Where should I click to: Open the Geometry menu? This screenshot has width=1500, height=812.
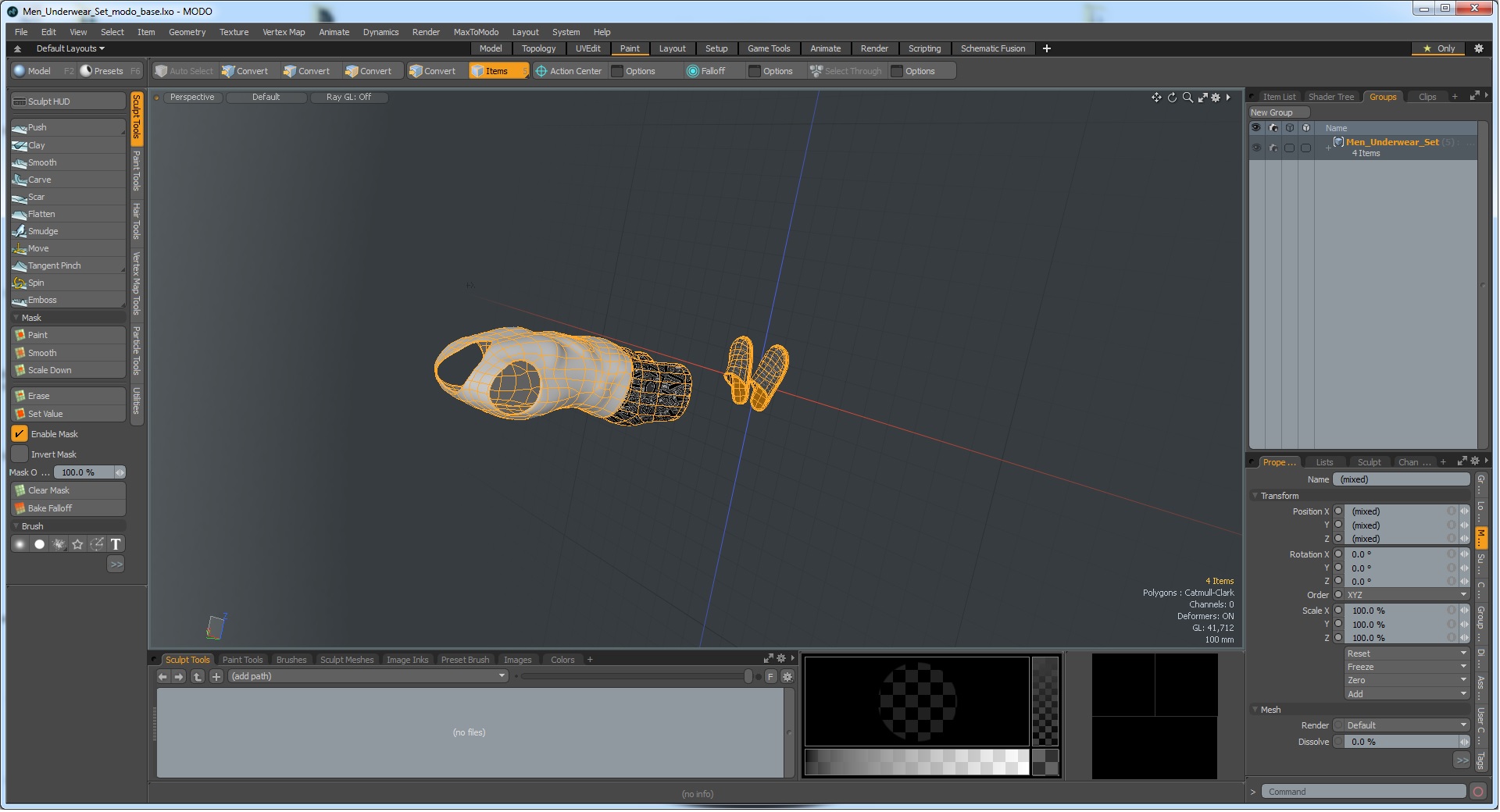tap(187, 32)
